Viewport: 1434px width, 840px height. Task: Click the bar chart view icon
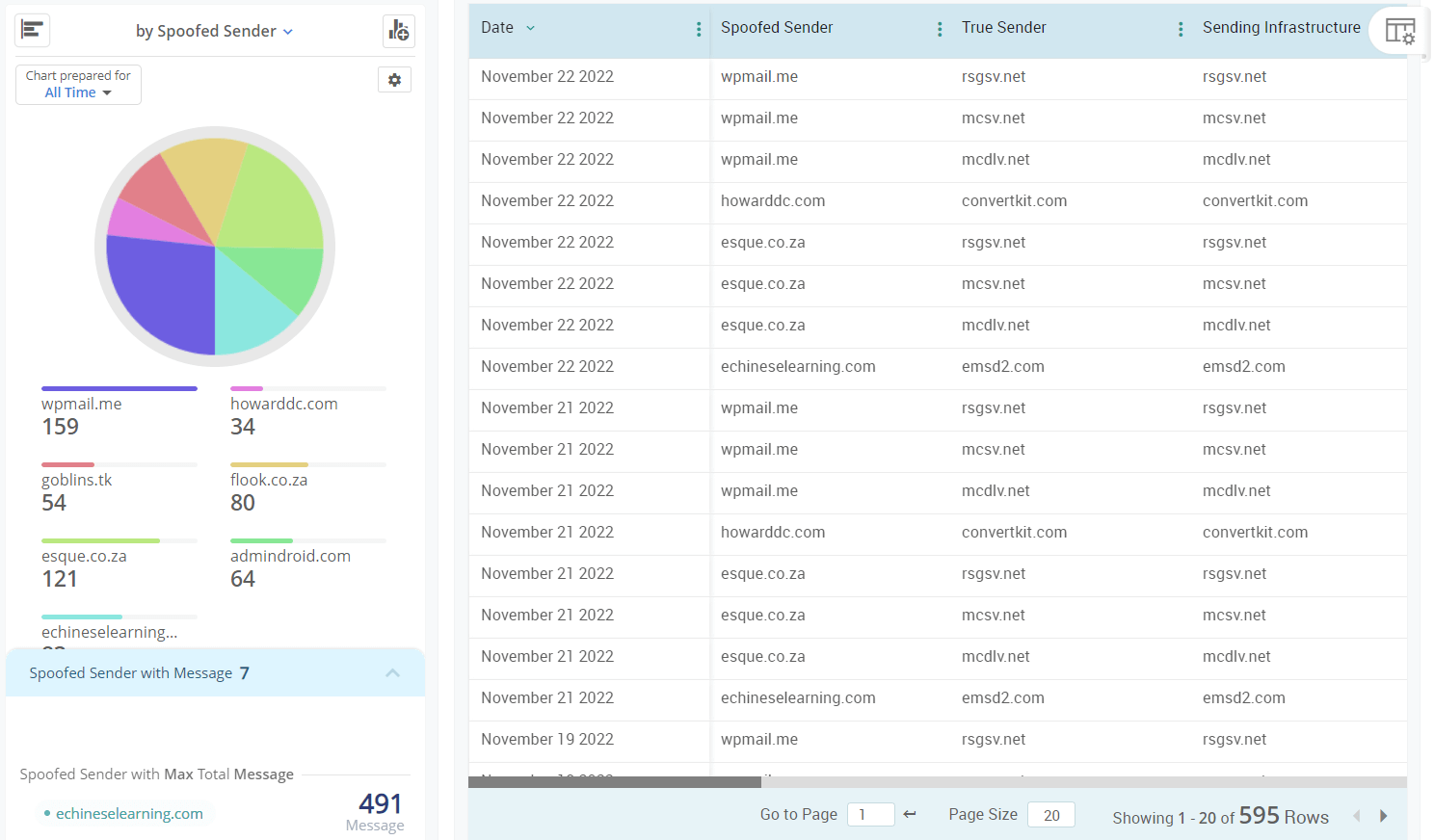point(33,31)
